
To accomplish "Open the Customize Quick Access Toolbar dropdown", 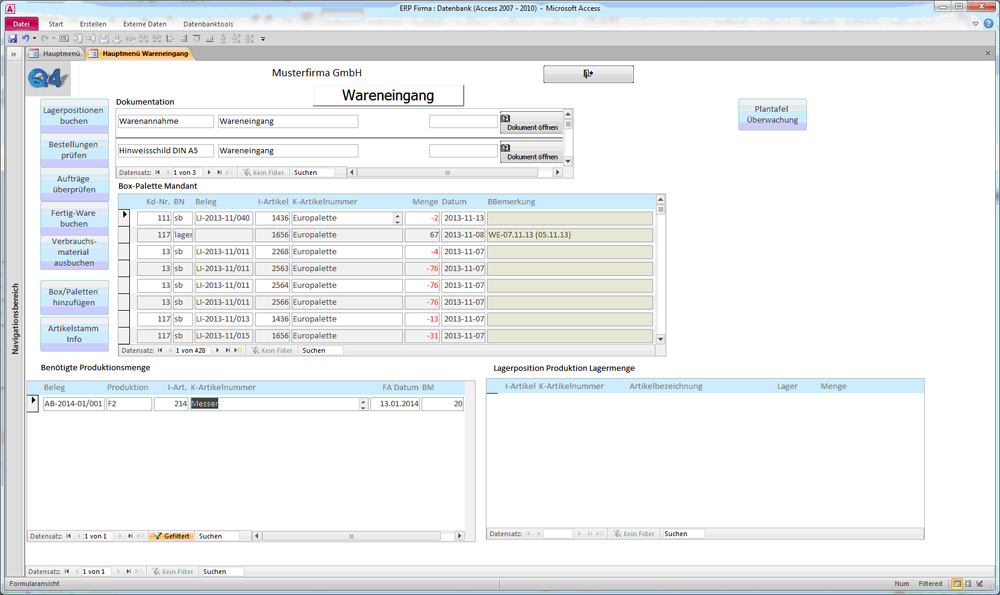I will coord(263,39).
